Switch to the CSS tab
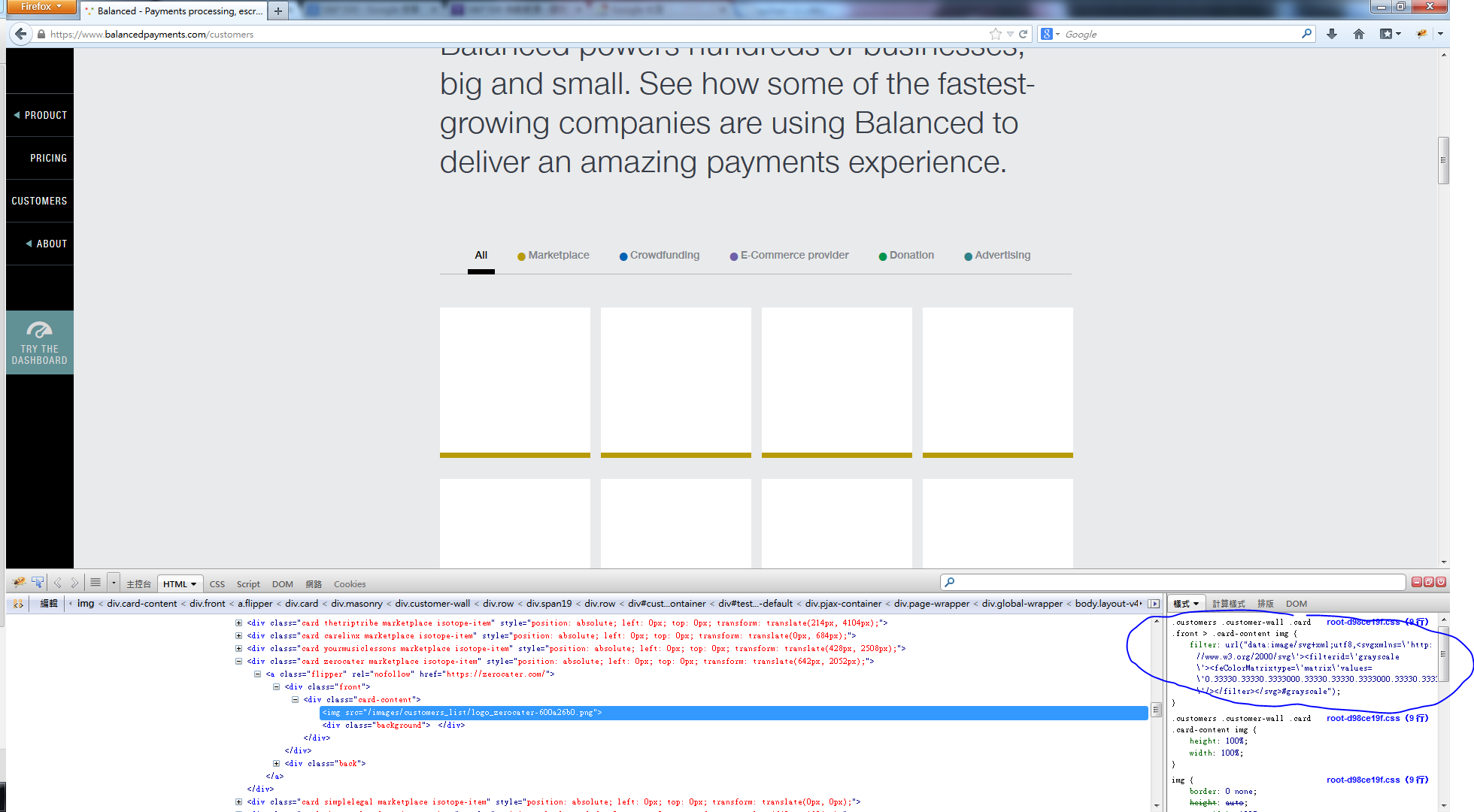This screenshot has width=1474, height=812. coord(217,584)
